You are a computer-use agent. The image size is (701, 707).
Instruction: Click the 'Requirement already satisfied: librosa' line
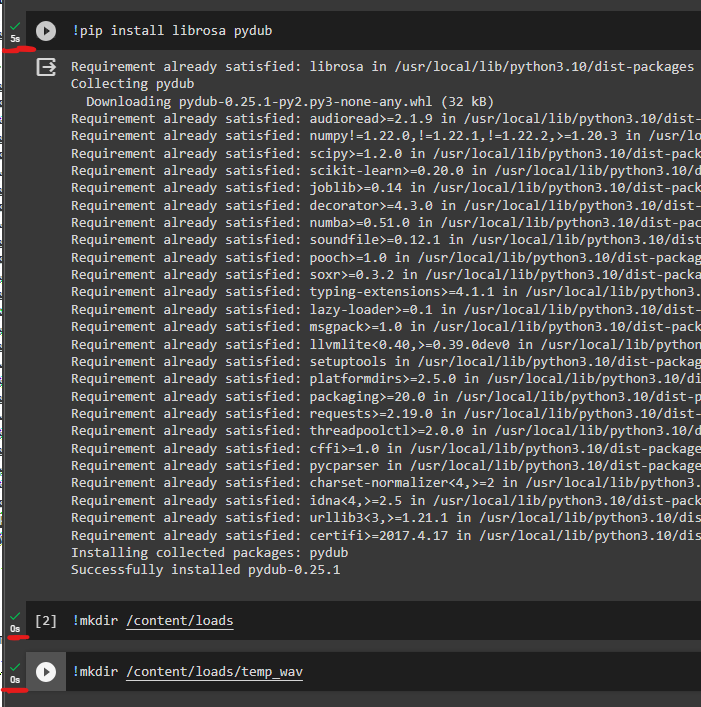tap(382, 67)
